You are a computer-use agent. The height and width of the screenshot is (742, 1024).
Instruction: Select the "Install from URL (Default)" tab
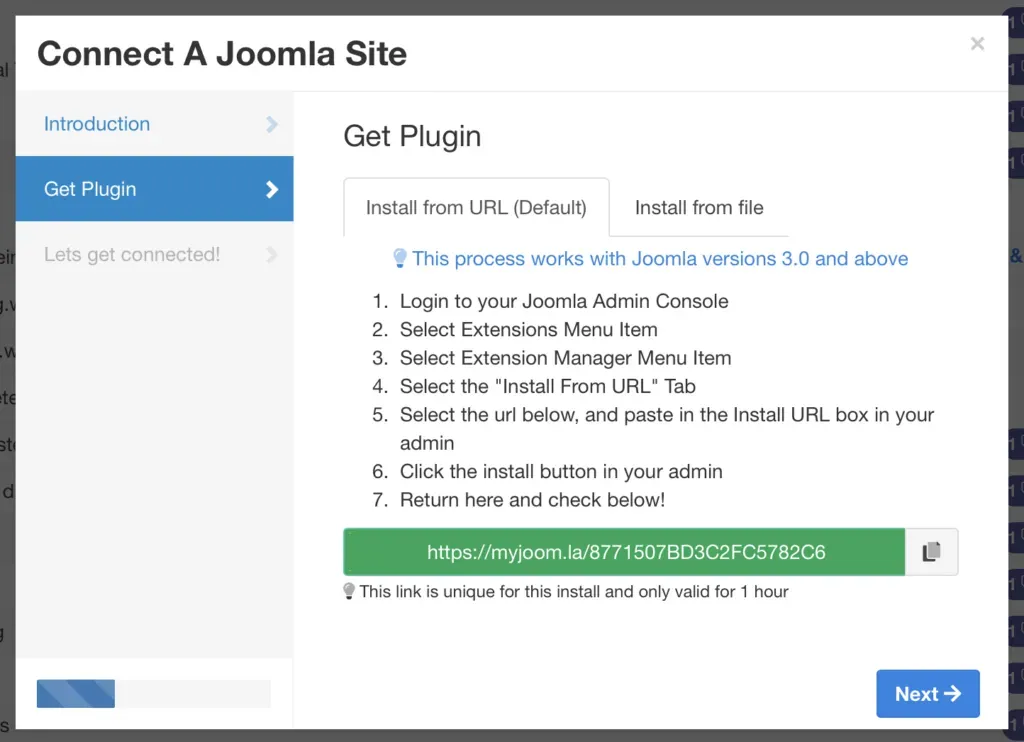click(x=476, y=207)
